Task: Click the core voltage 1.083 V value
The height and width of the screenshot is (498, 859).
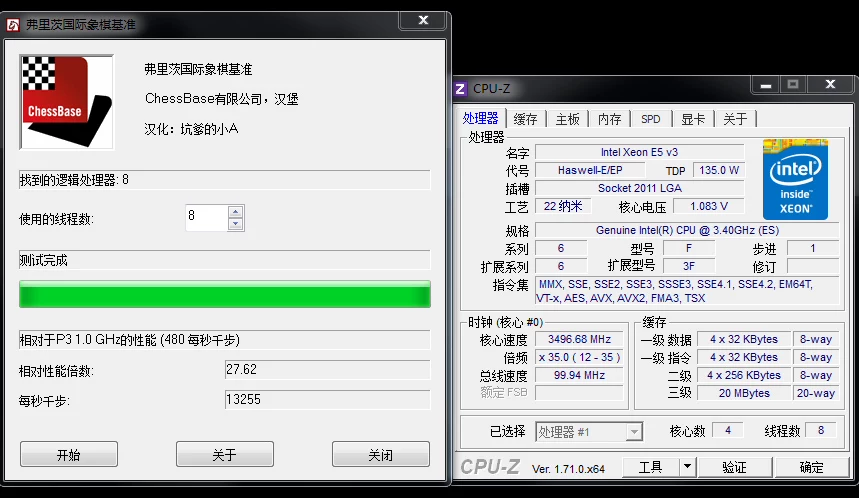Action: 709,207
